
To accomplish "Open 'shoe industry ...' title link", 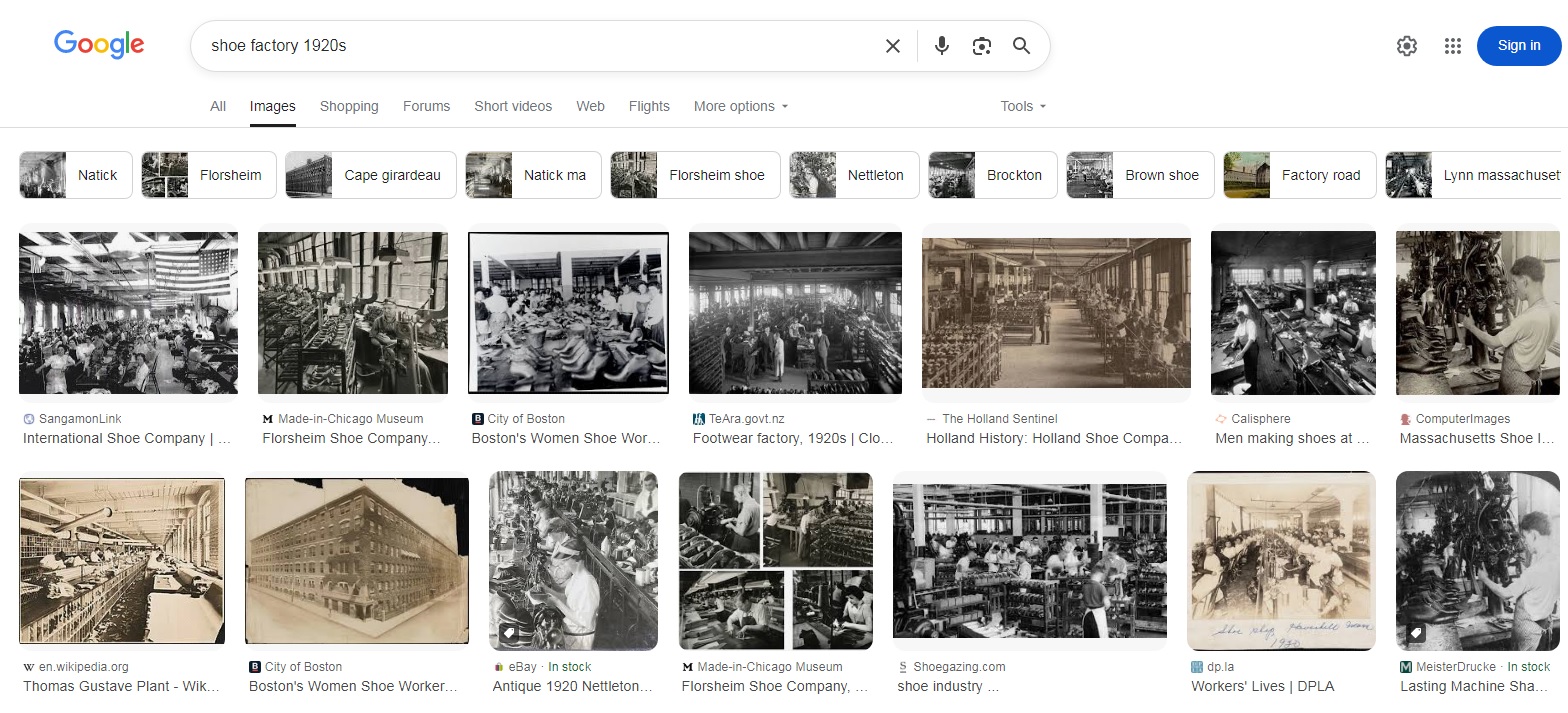I will click(x=948, y=686).
